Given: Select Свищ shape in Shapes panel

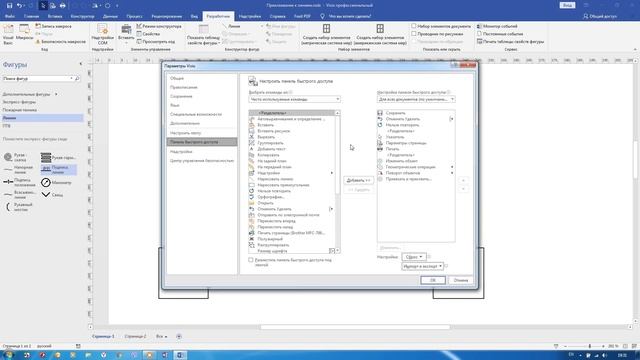Looking at the screenshot, I should (x=53, y=195).
